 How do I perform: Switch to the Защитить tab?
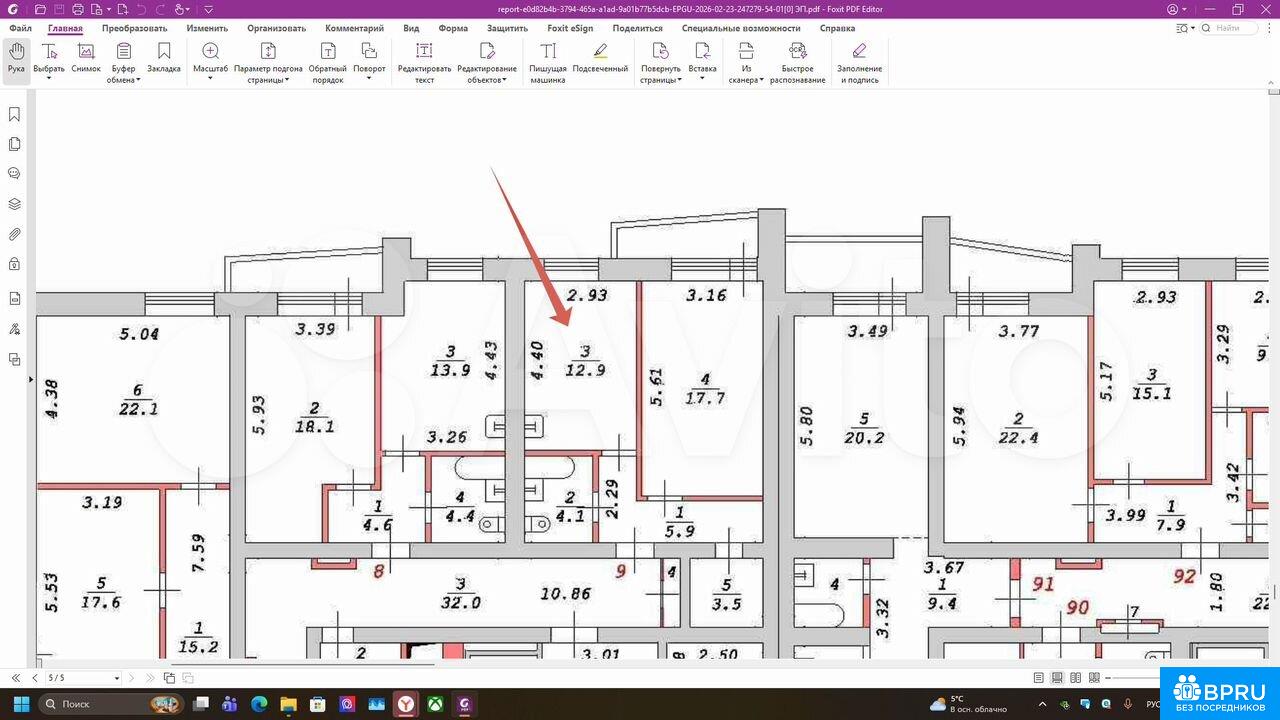point(507,28)
